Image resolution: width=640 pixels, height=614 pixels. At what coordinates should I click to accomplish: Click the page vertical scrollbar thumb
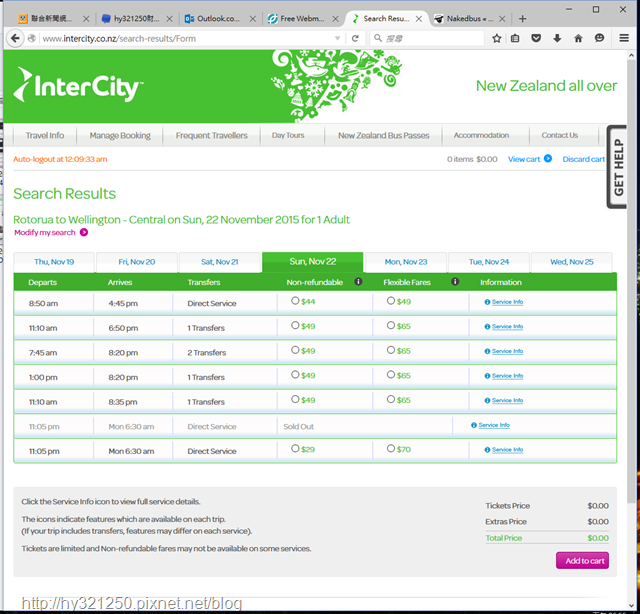click(631, 282)
